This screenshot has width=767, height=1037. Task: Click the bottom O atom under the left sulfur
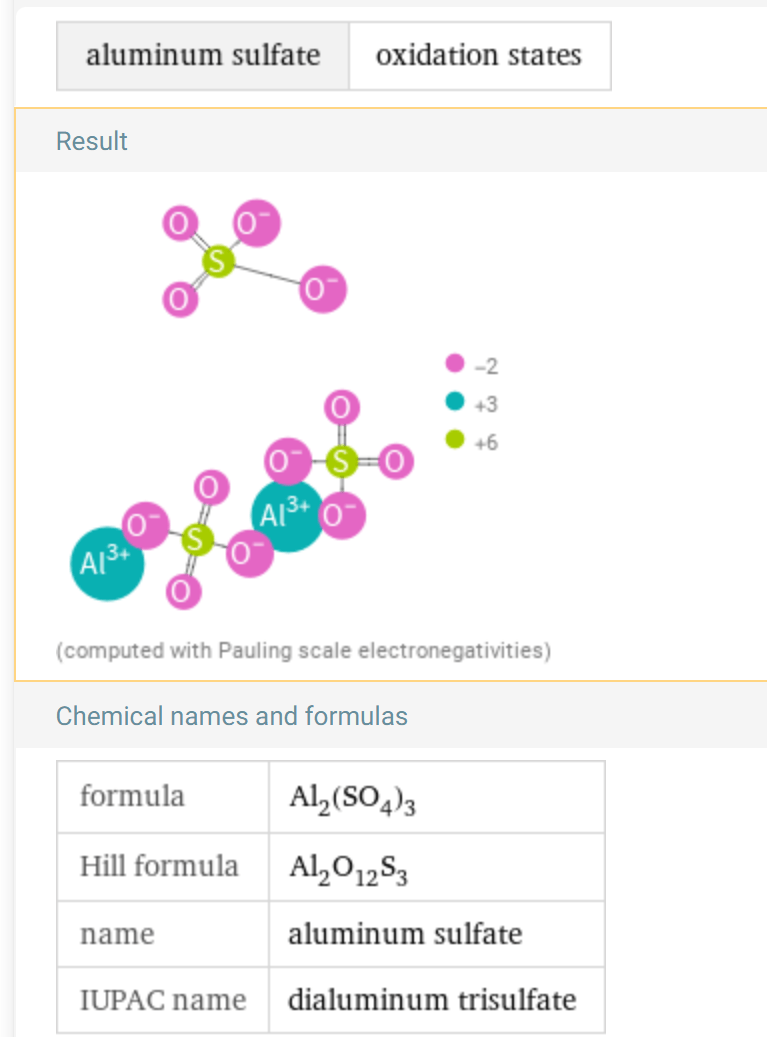click(183, 591)
